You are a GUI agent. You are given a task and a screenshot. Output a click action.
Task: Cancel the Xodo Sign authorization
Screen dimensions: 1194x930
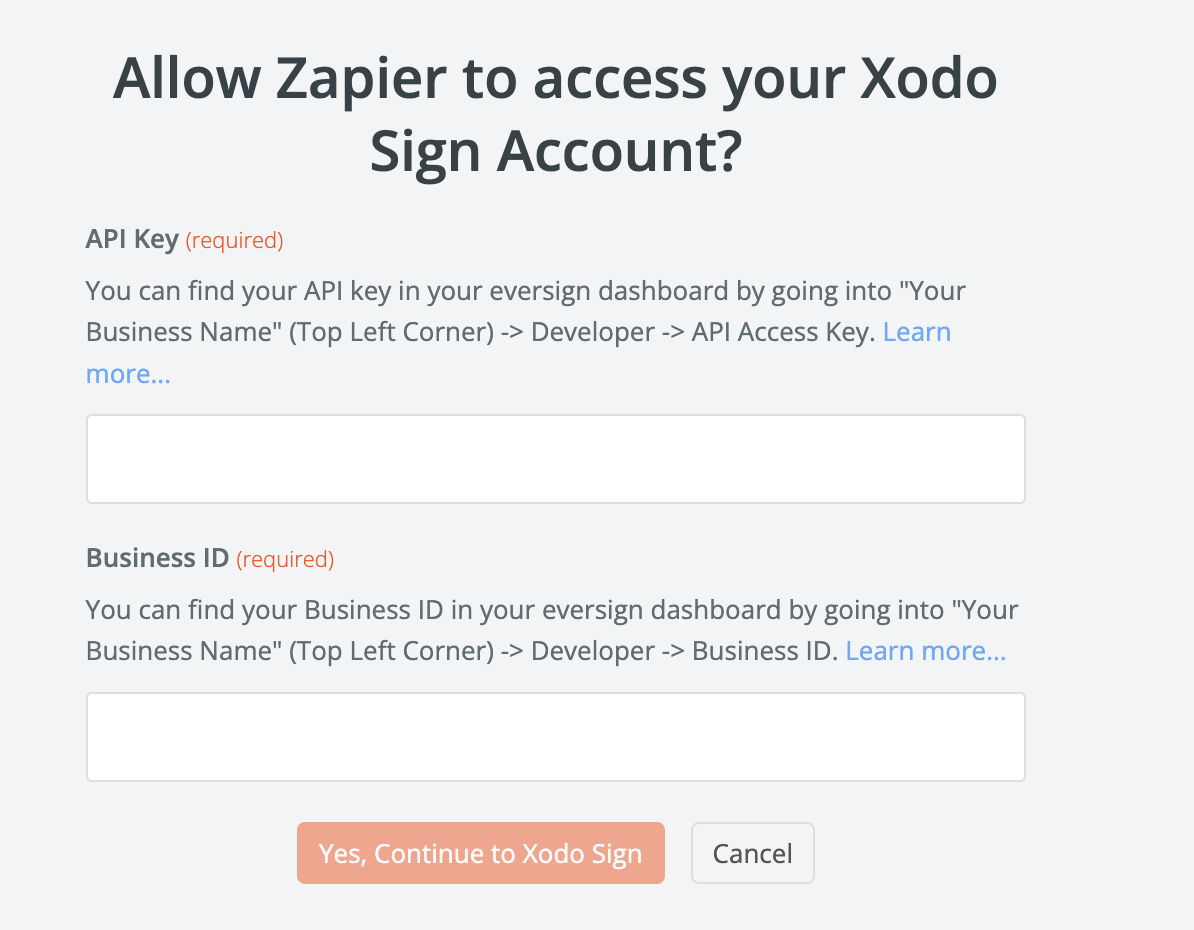[752, 853]
